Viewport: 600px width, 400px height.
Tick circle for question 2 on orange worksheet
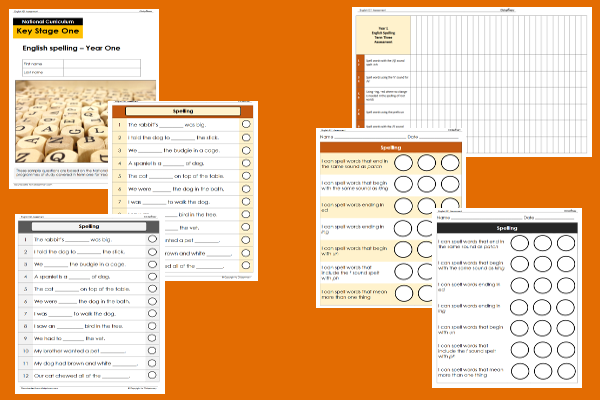click(246, 137)
